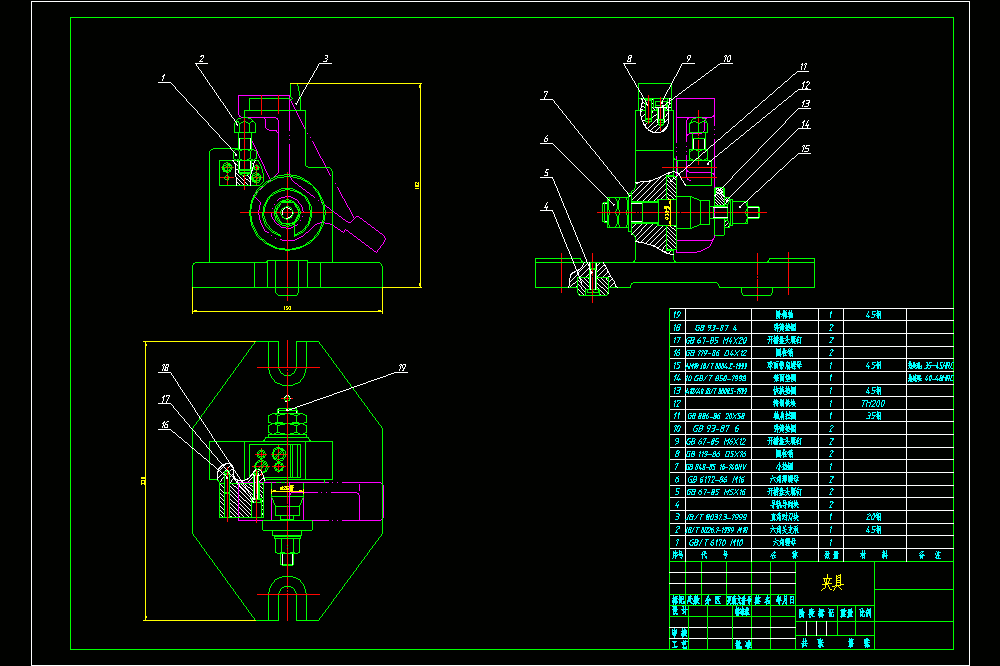The height and width of the screenshot is (666, 1000).
Task: Click the 数量 header cell of parts list
Action: 831,555
